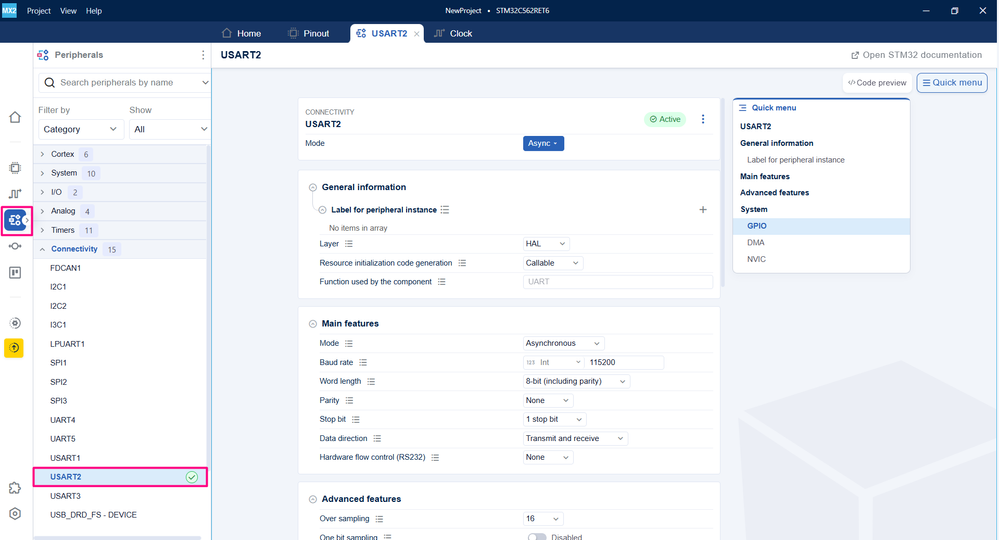
Task: Click the node connector icon in the sidebar
Action: click(15, 246)
